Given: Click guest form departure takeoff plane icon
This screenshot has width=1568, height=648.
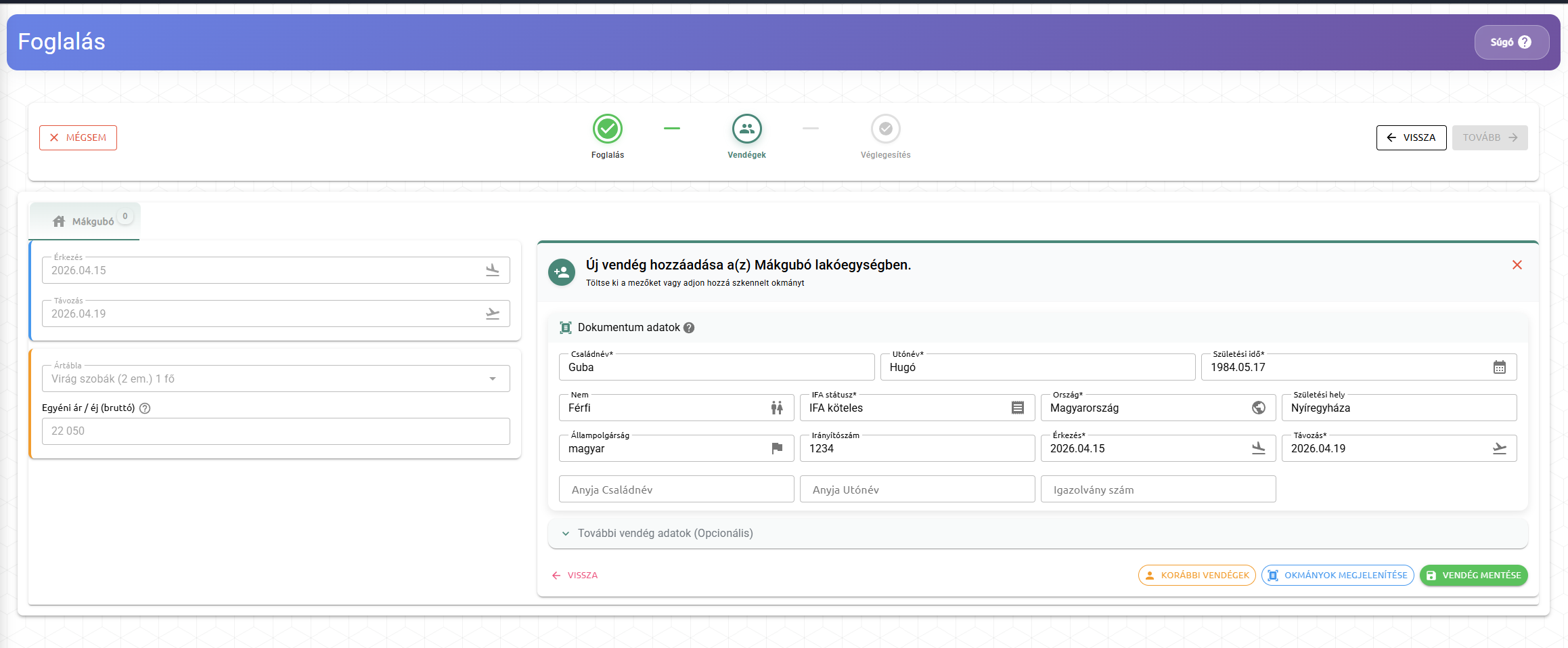Looking at the screenshot, I should [x=1499, y=448].
